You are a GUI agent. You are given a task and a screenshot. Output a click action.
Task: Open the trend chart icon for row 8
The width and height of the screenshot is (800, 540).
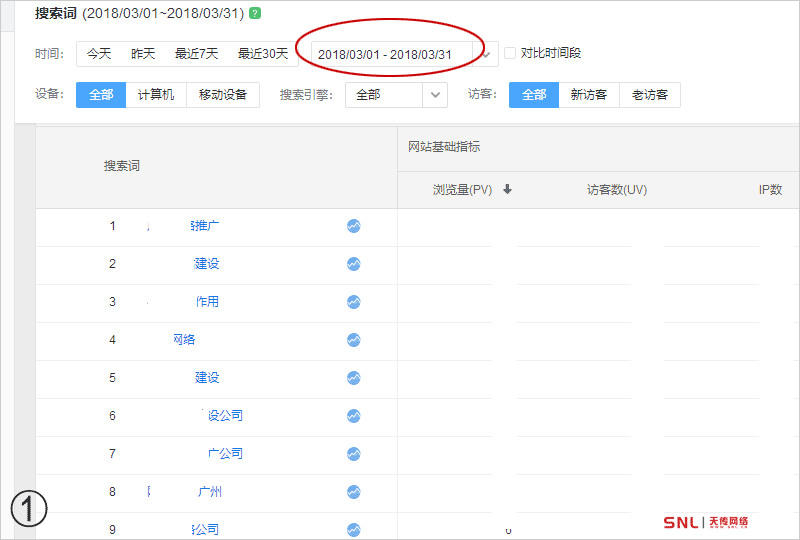353,492
